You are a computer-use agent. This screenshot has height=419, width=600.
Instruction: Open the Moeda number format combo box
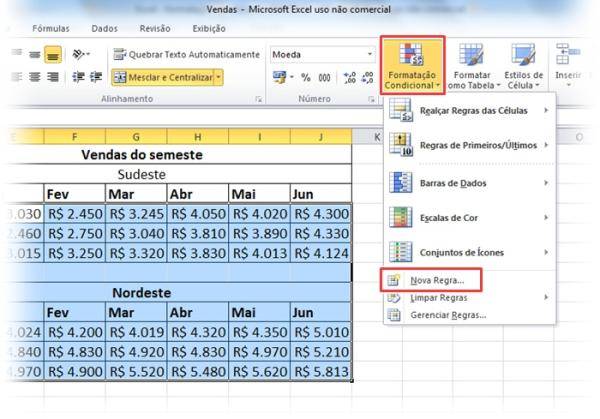coord(322,55)
